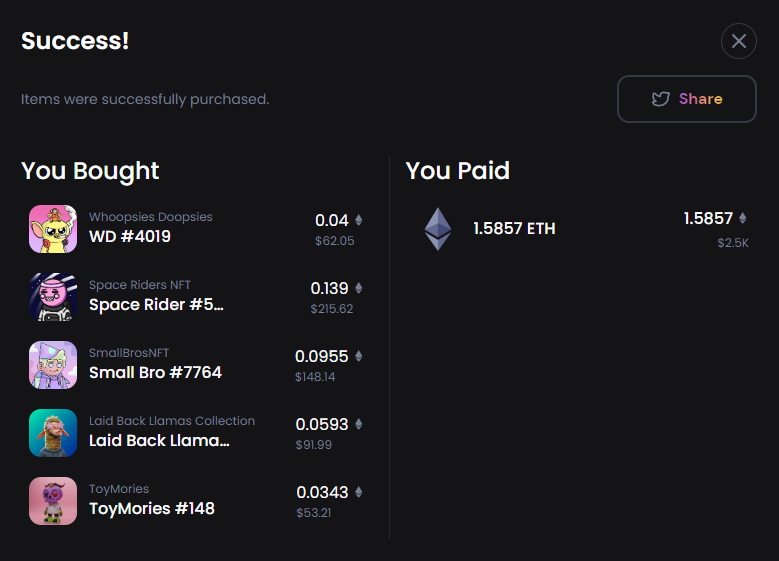Click the Twitter bird icon
This screenshot has width=779, height=561.
(661, 99)
